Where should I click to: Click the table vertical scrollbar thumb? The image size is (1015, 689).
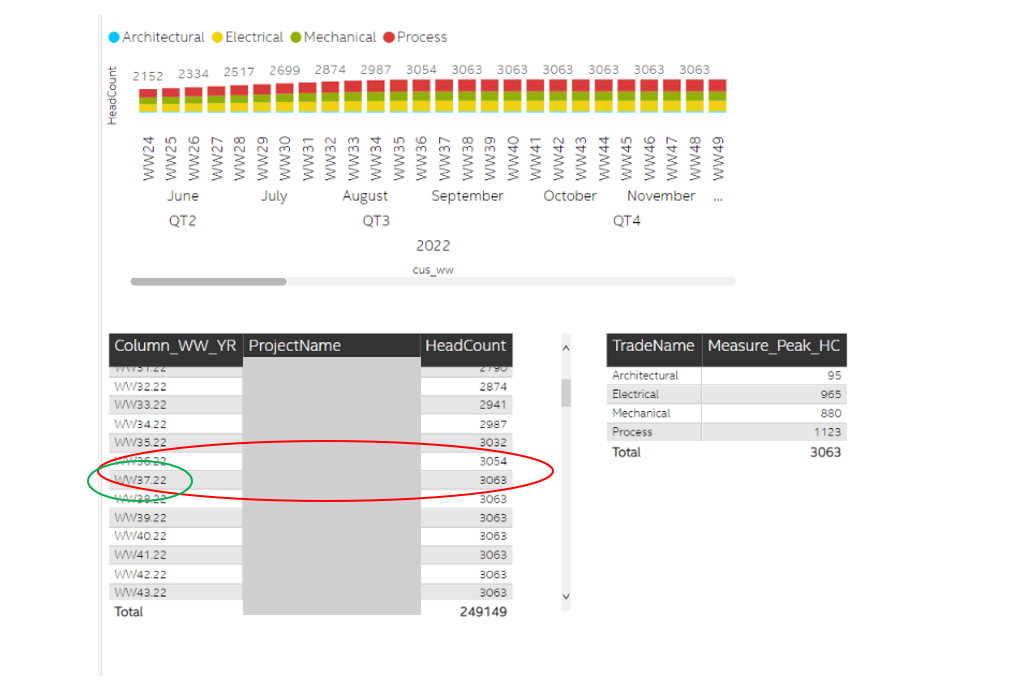(566, 392)
